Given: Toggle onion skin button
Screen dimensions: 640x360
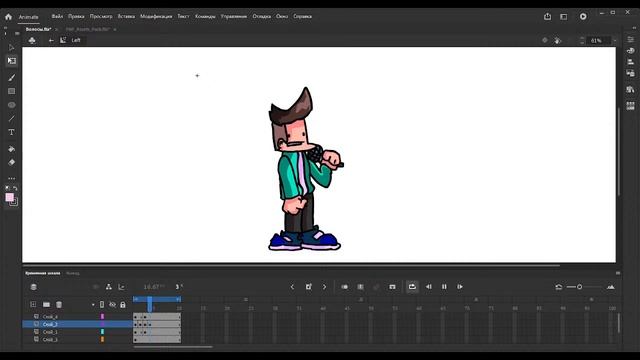Looking at the screenshot, I should (345, 287).
